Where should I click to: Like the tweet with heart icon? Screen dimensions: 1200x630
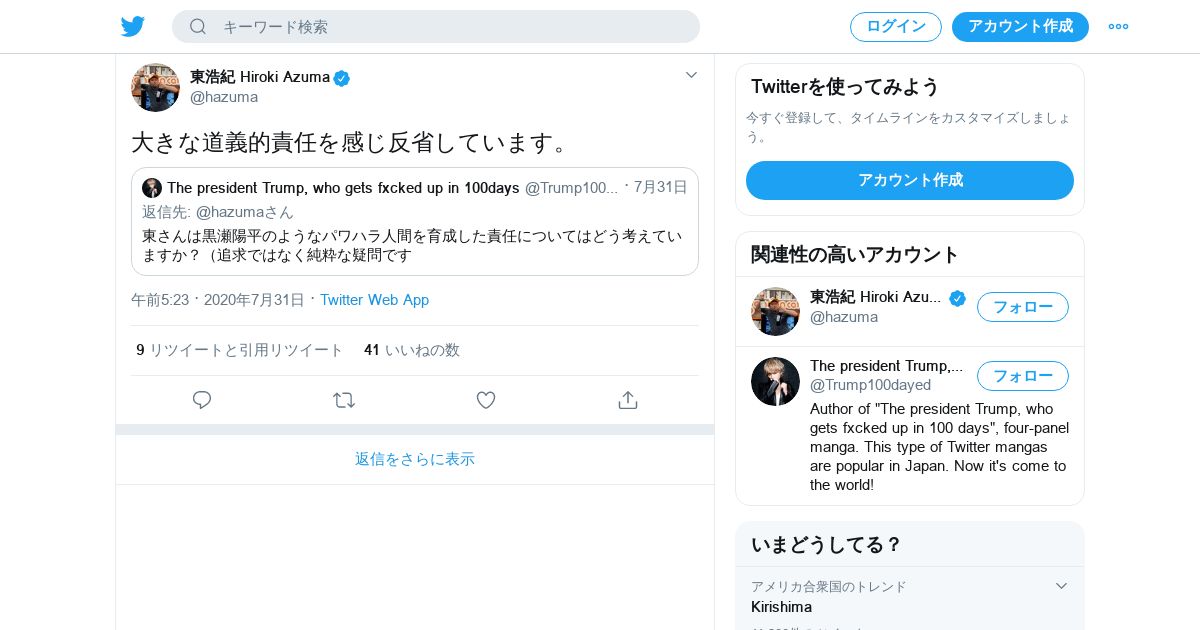click(x=486, y=400)
